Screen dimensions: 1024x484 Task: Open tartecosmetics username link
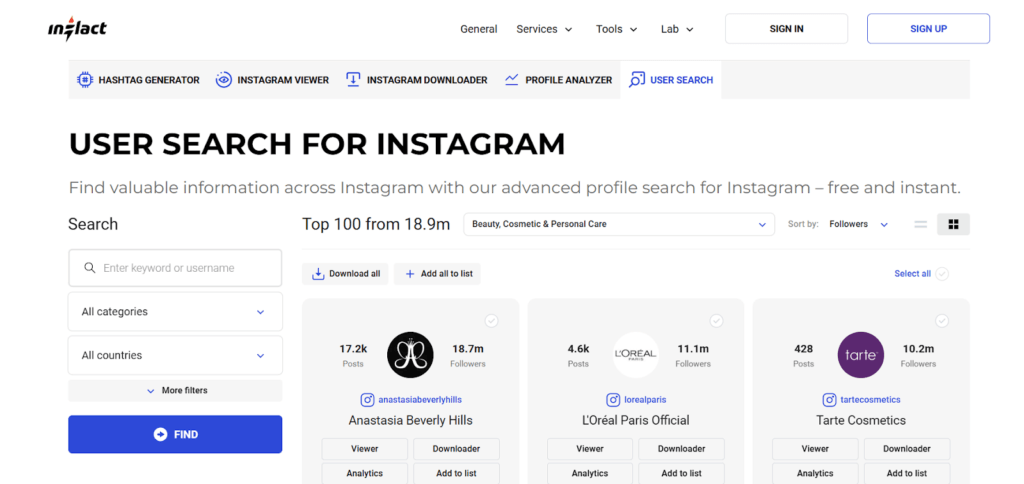tap(871, 400)
